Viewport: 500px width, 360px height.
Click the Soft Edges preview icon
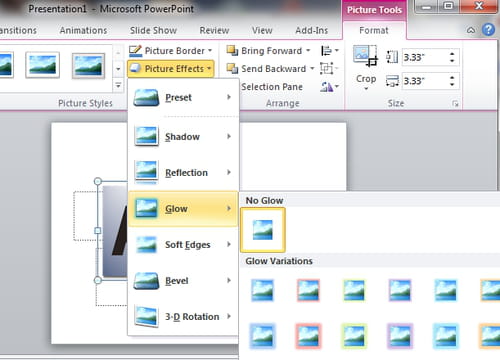click(146, 245)
